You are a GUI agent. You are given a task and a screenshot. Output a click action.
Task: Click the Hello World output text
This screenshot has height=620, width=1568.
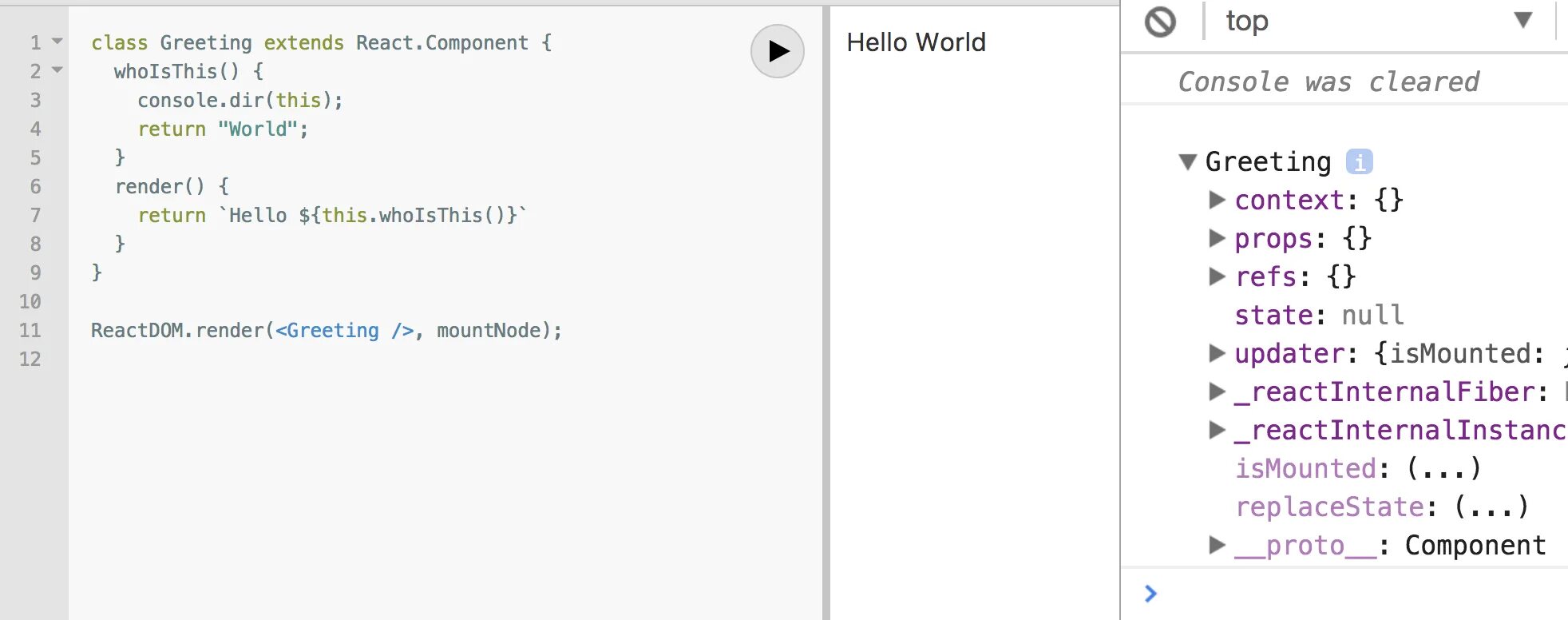click(916, 42)
